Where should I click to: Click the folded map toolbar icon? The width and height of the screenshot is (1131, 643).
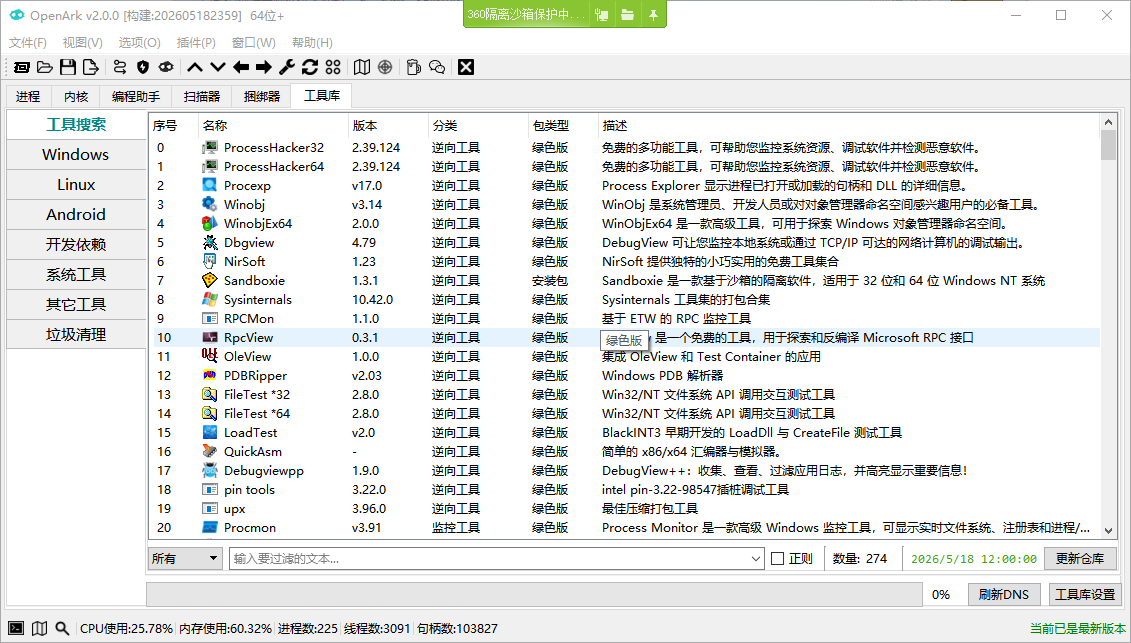[x=362, y=67]
